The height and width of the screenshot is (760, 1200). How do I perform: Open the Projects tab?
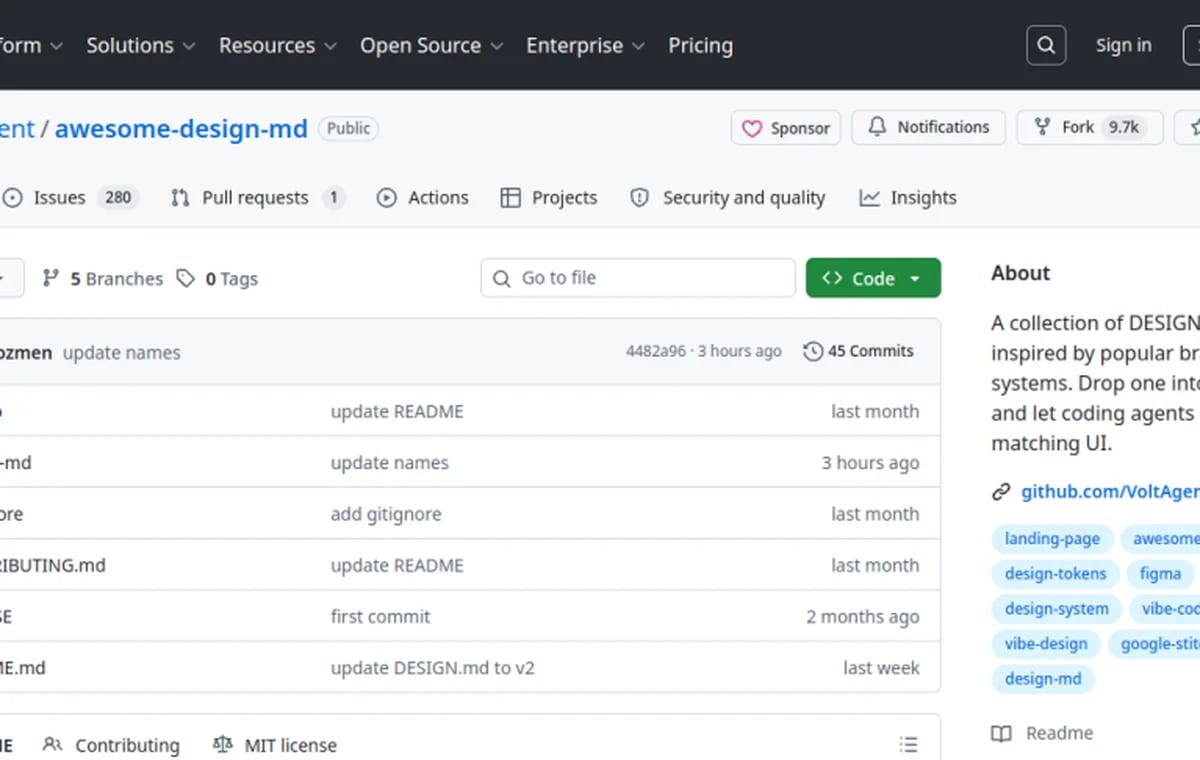pyautogui.click(x=549, y=197)
